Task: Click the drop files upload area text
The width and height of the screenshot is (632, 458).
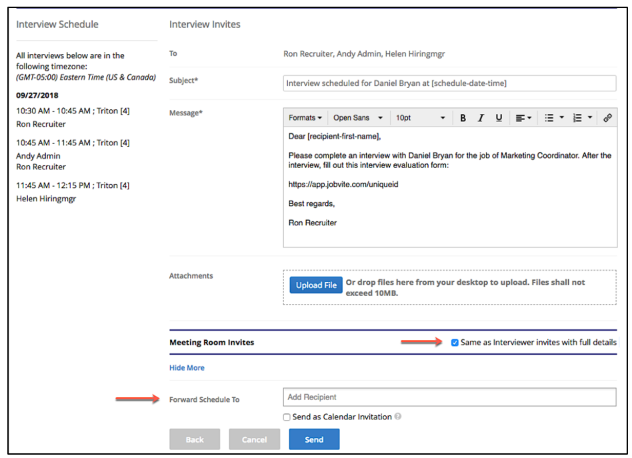Action: pos(465,287)
